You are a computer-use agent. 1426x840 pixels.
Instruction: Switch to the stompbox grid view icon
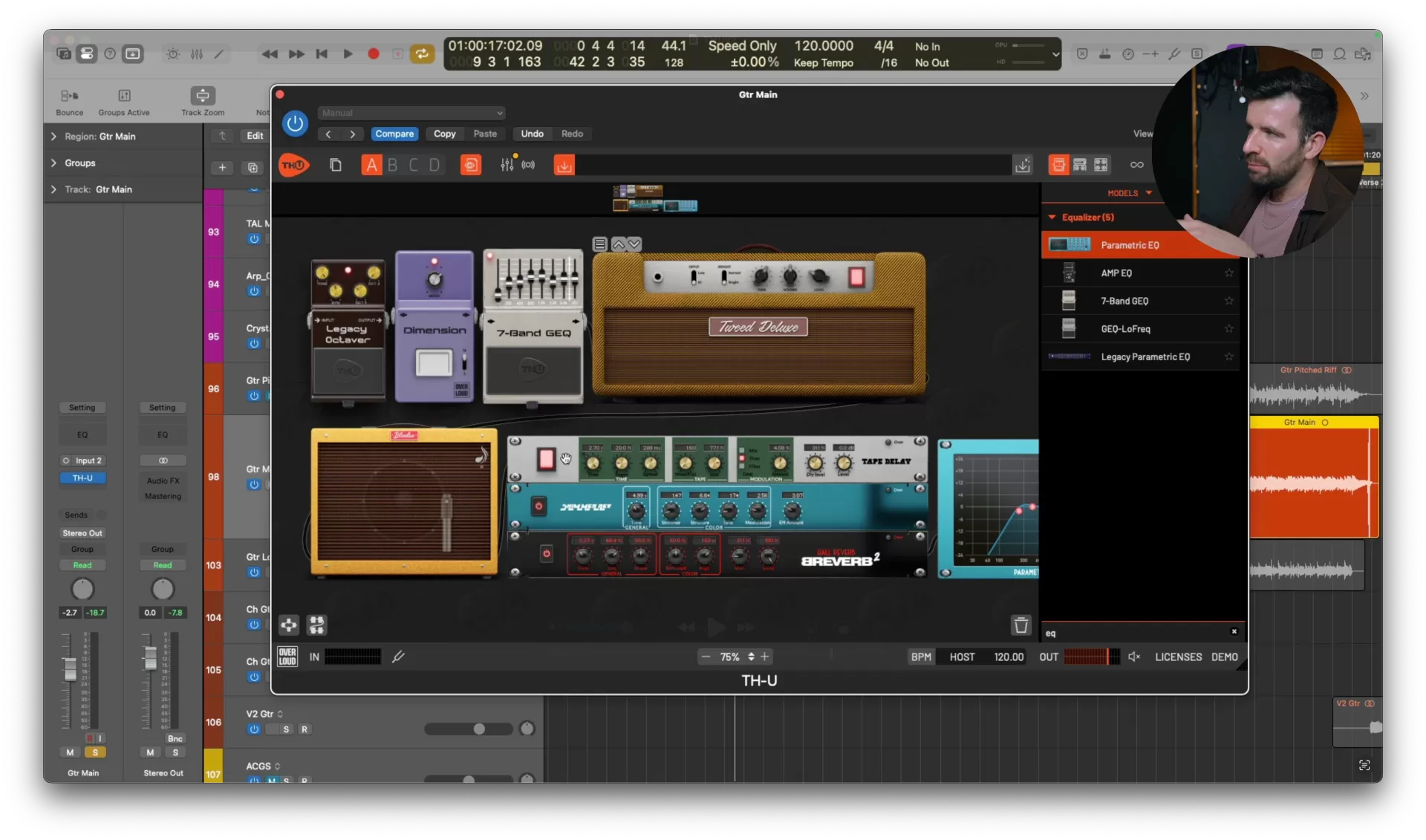[1101, 164]
